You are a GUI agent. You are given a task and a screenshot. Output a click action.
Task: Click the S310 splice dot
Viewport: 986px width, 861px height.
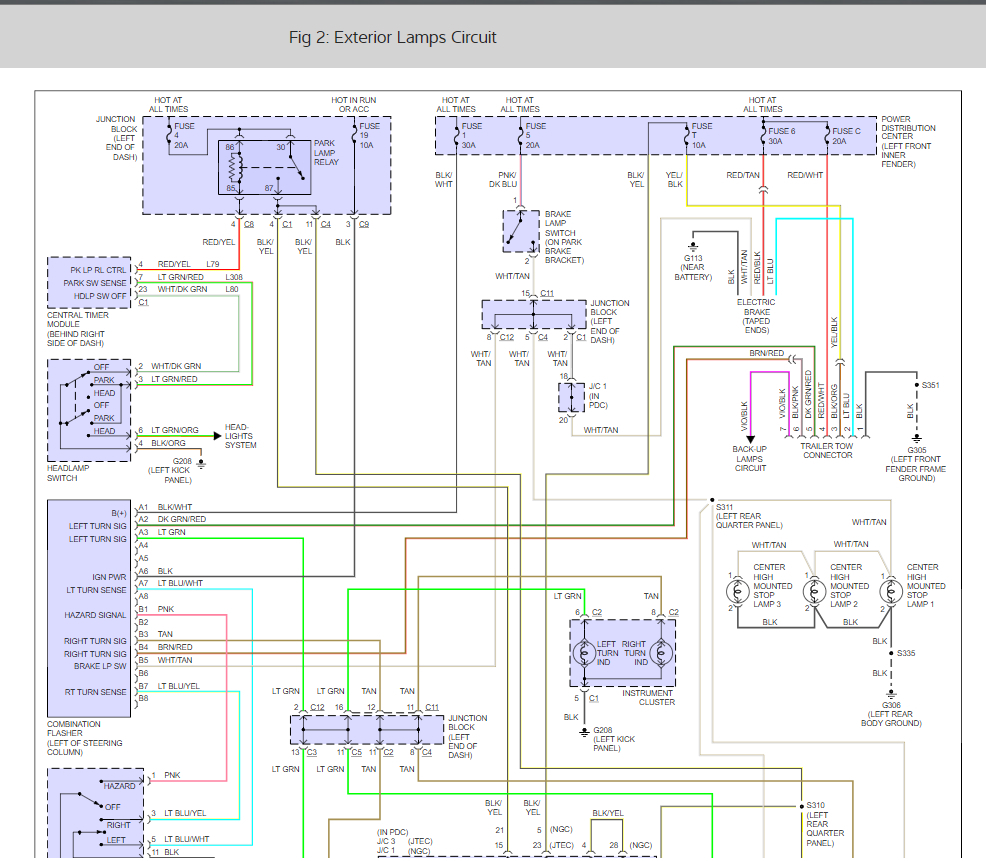pyautogui.click(x=802, y=806)
